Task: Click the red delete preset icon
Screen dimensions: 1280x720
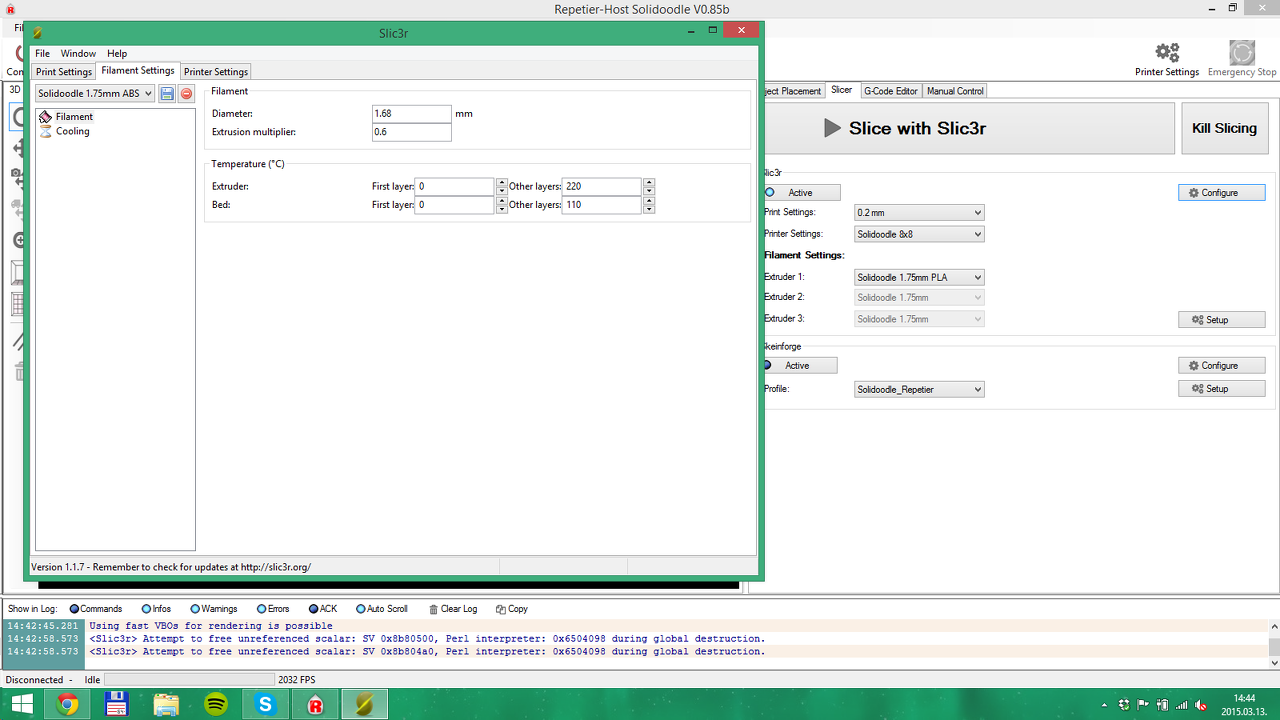Action: tap(186, 93)
